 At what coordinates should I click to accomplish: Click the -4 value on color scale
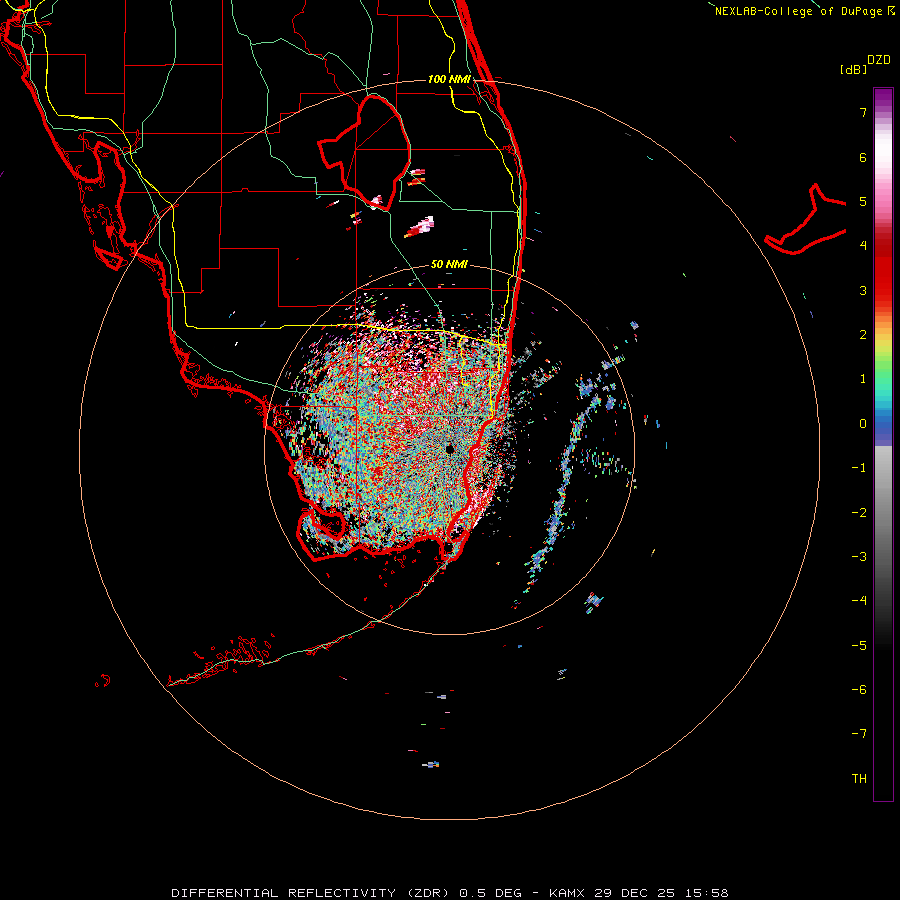pyautogui.click(x=859, y=600)
